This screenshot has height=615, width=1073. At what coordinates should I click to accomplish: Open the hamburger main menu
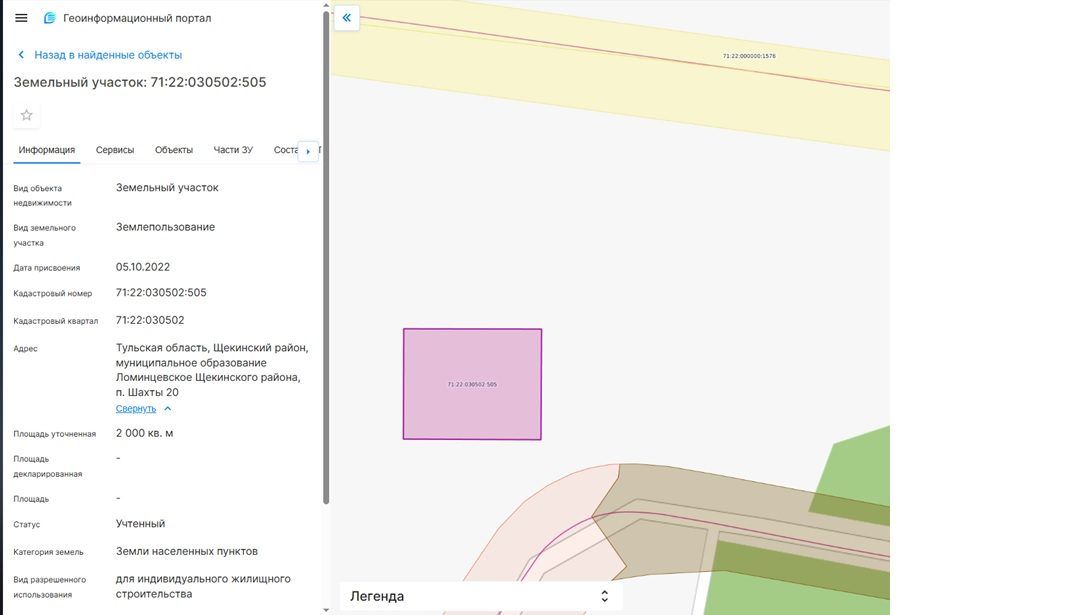pos(21,18)
